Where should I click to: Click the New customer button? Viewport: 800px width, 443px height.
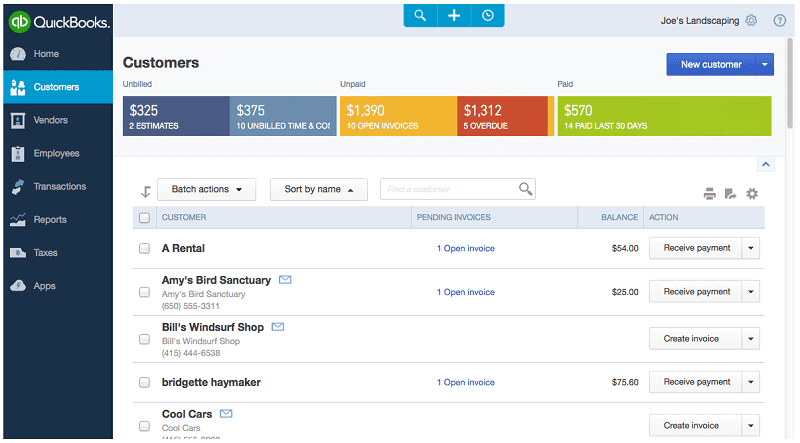[x=711, y=64]
